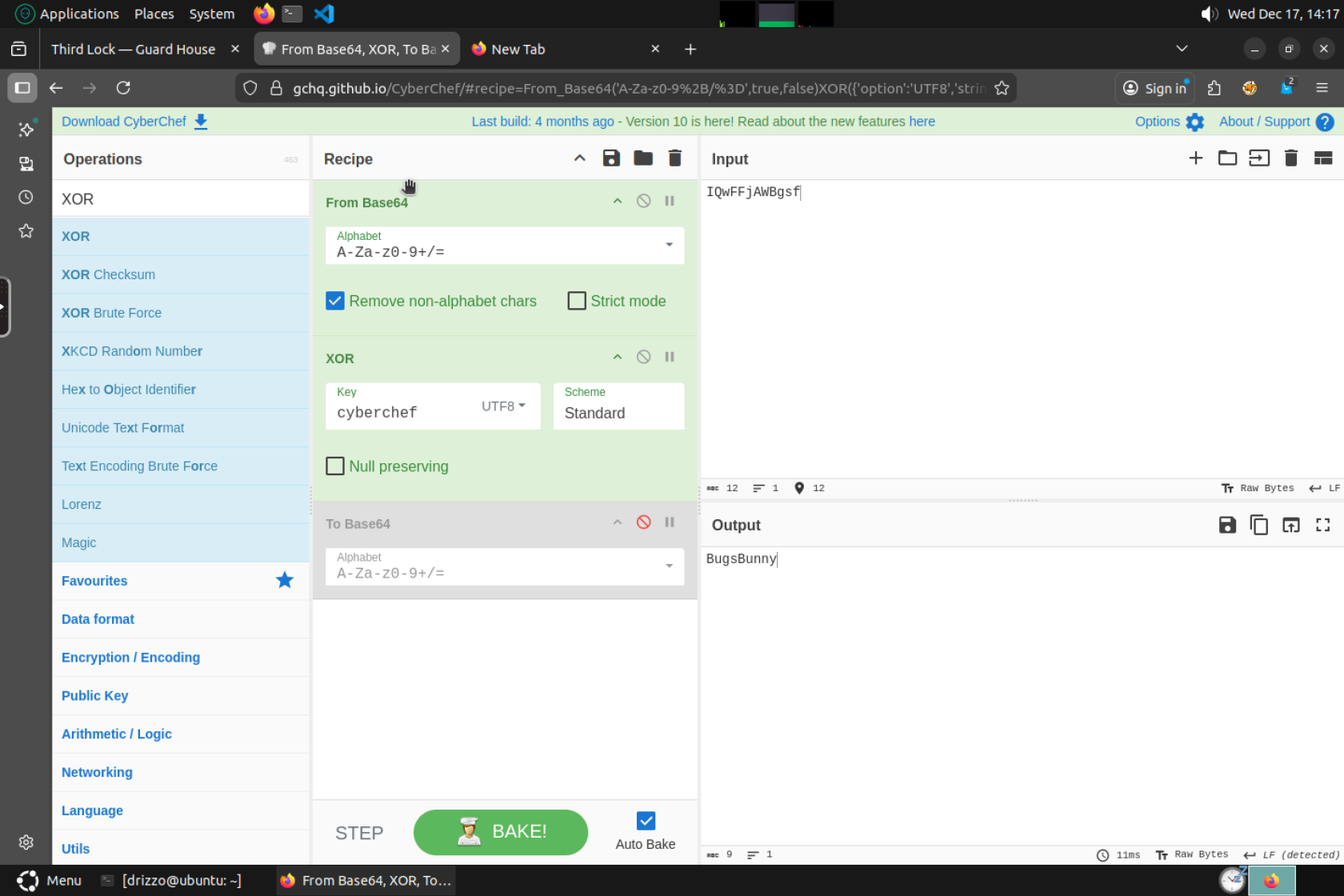This screenshot has height=896, width=1344.
Task: Bookmark this page with star icon
Action: click(x=1002, y=88)
